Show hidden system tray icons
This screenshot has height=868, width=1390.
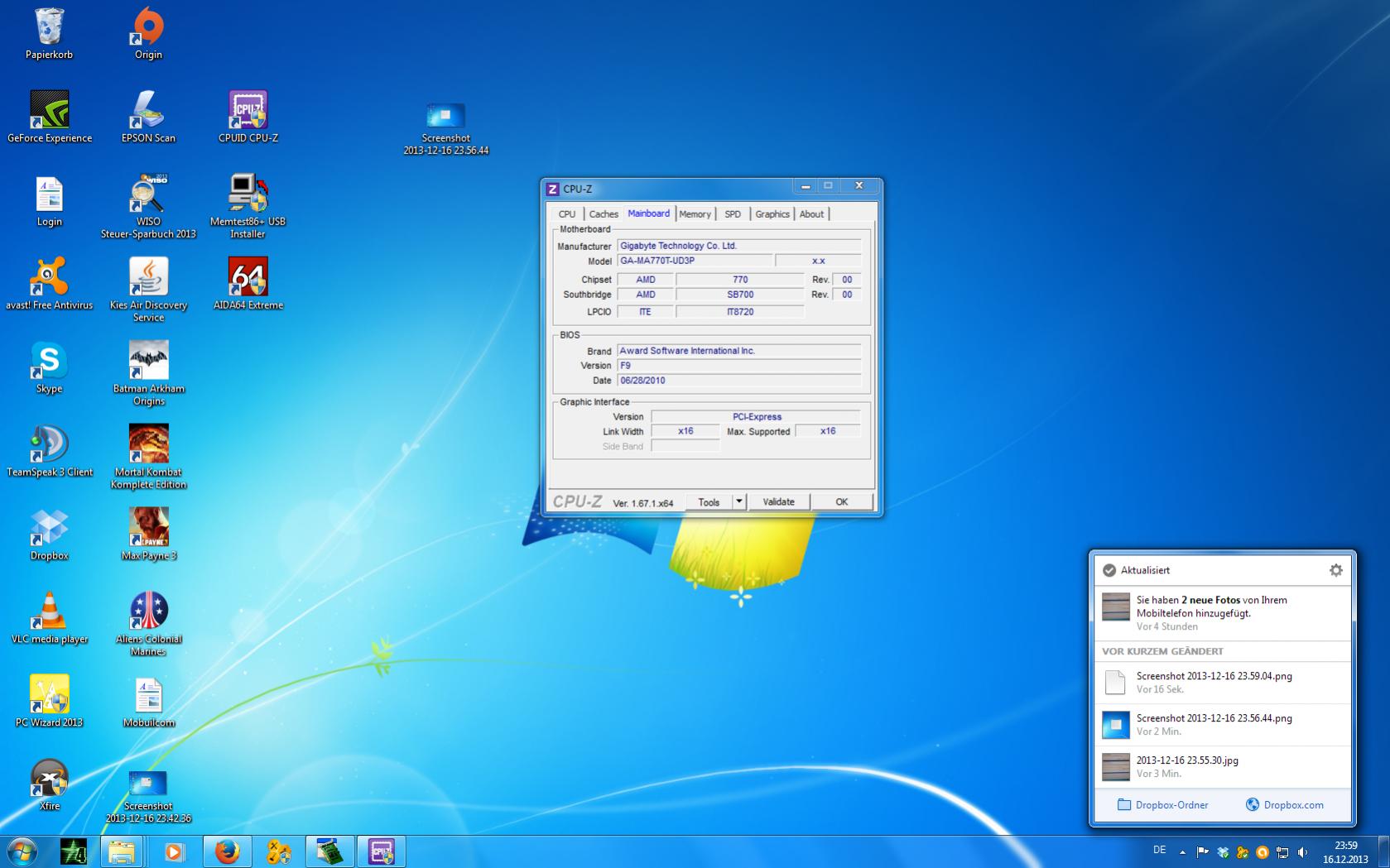pos(1182,851)
